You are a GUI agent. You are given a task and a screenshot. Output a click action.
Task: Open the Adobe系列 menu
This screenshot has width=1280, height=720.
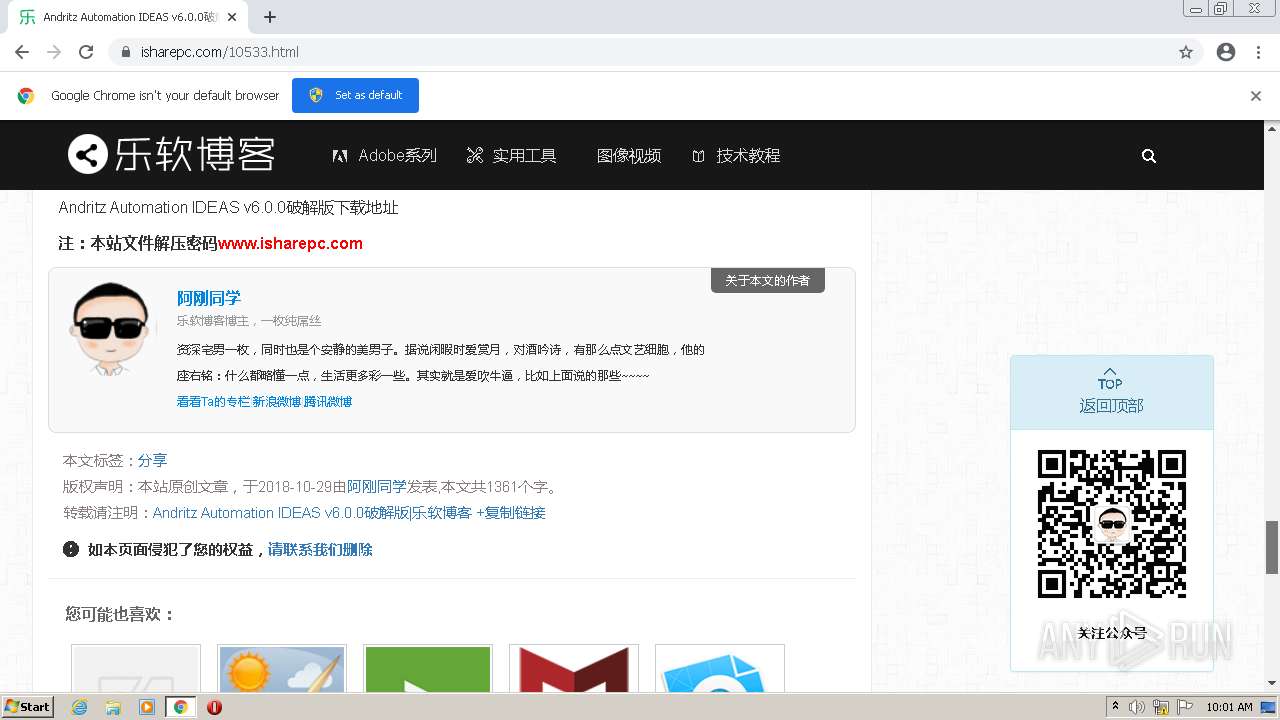coord(385,156)
